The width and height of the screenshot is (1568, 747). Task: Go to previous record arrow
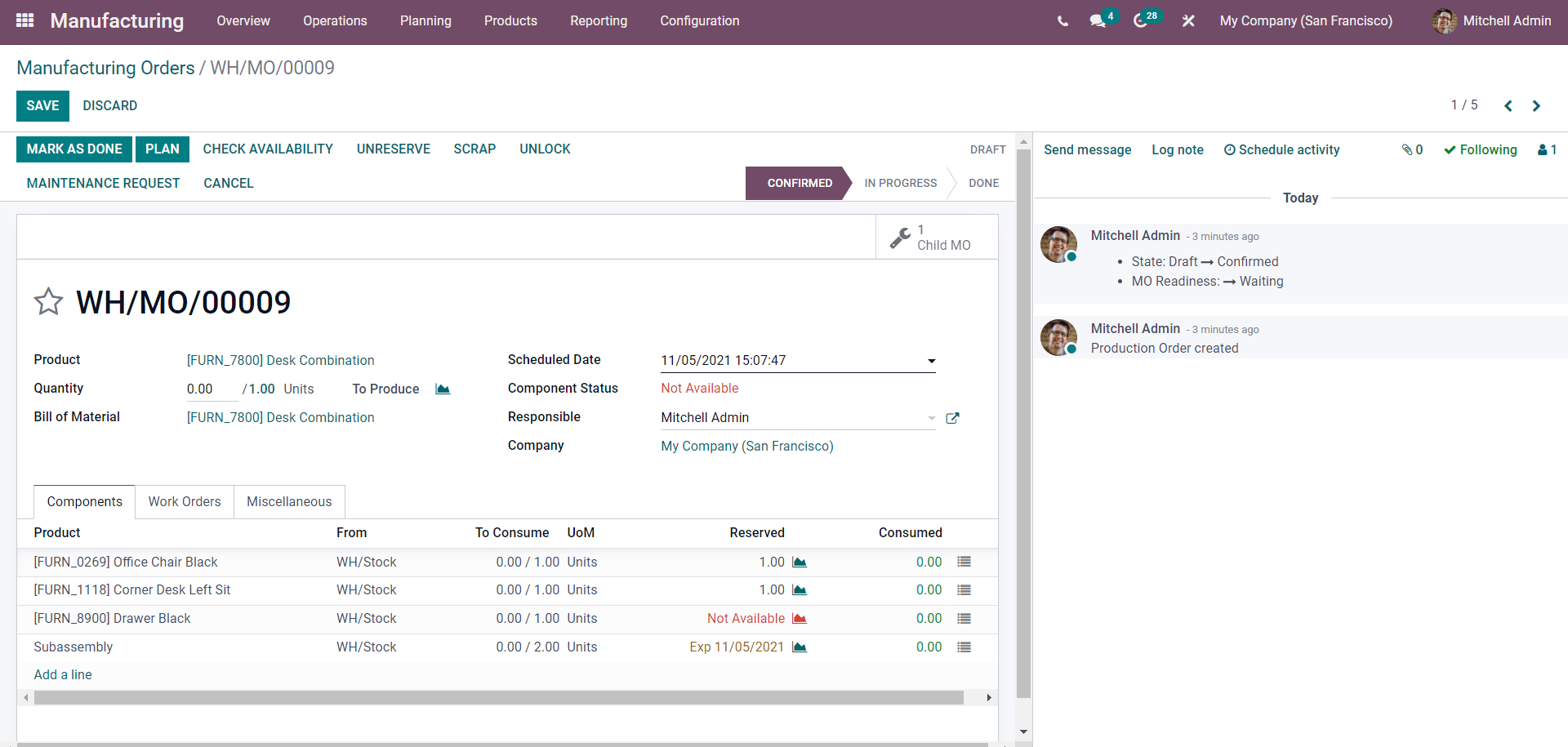coord(1508,106)
